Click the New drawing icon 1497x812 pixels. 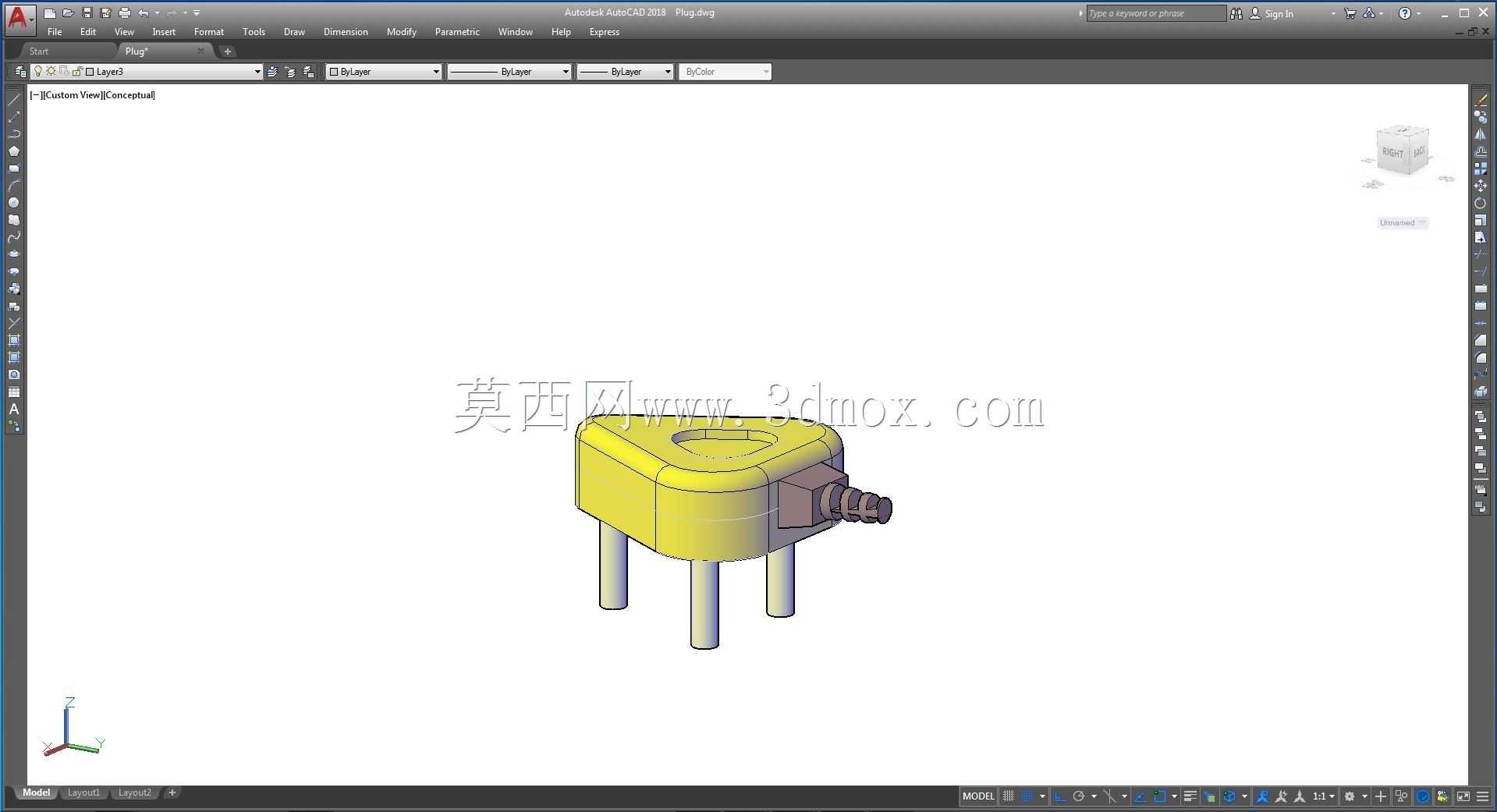point(49,12)
